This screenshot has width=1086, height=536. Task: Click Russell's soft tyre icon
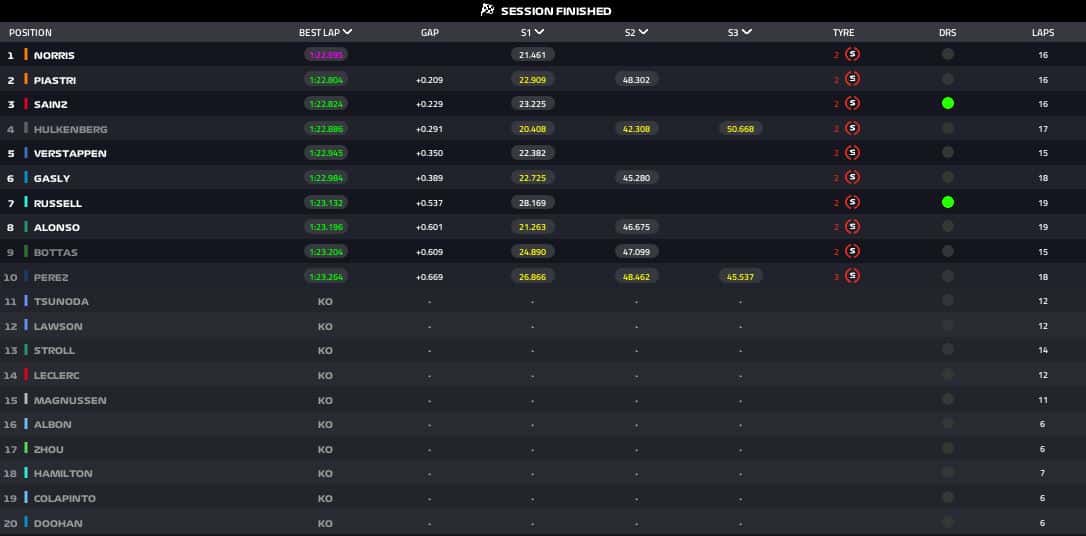point(853,202)
